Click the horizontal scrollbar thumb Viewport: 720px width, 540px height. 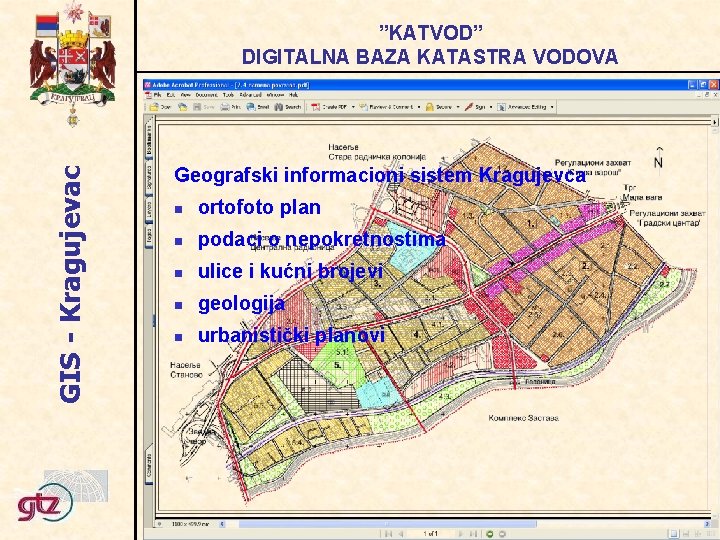pyautogui.click(x=387, y=524)
